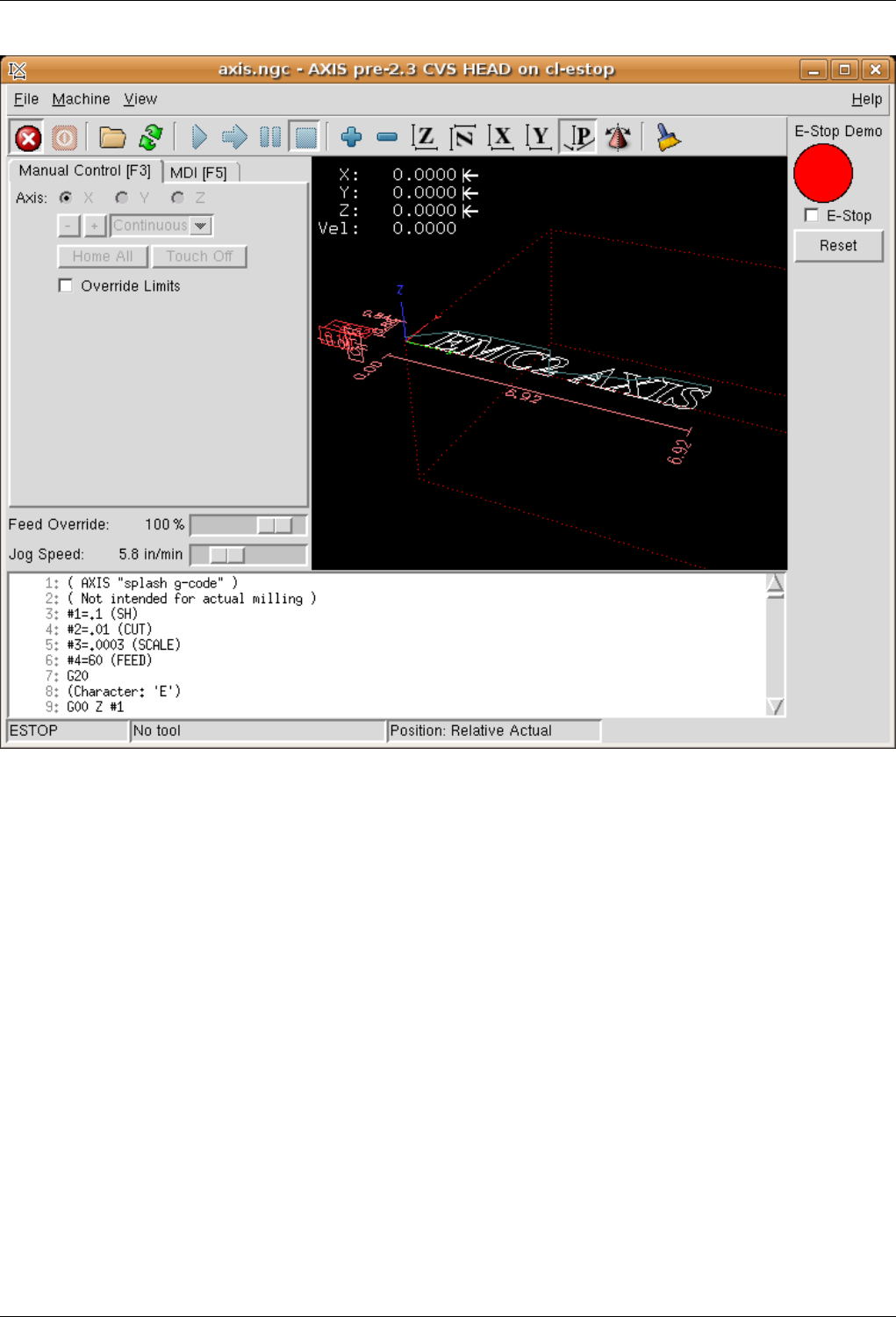
Task: Open the View menu
Action: click(140, 99)
